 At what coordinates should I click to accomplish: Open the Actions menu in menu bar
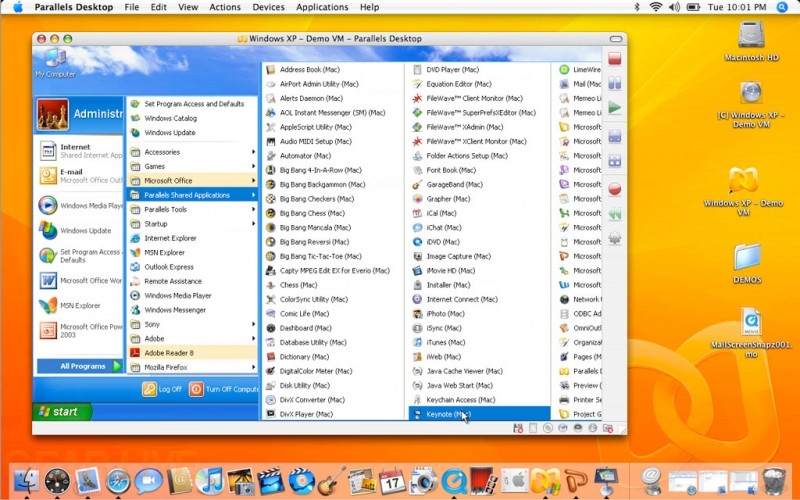224,7
